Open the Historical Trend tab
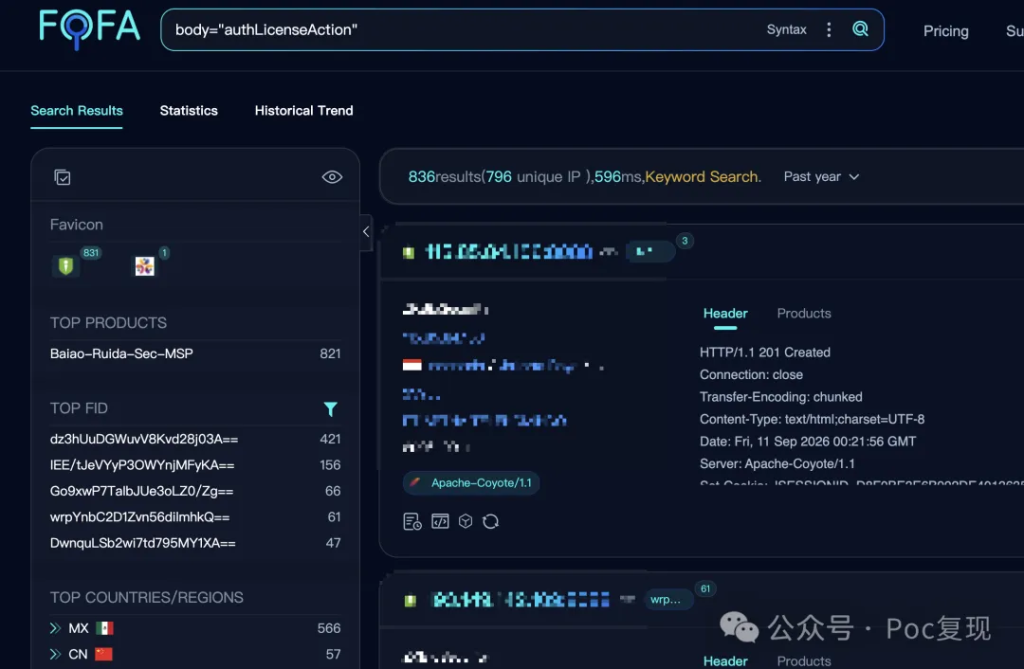The height and width of the screenshot is (669, 1024). click(304, 110)
